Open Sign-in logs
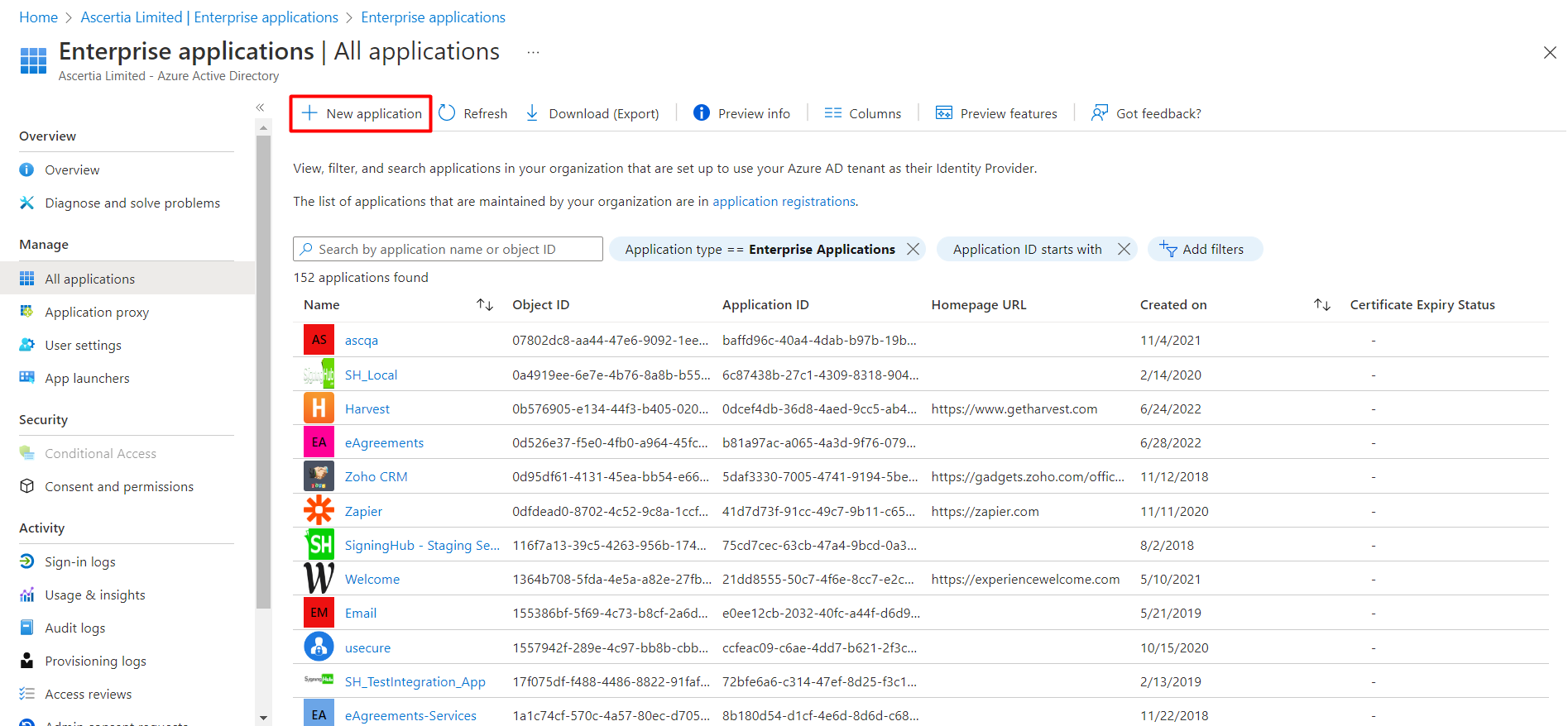This screenshot has height=726, width=1568. click(80, 561)
